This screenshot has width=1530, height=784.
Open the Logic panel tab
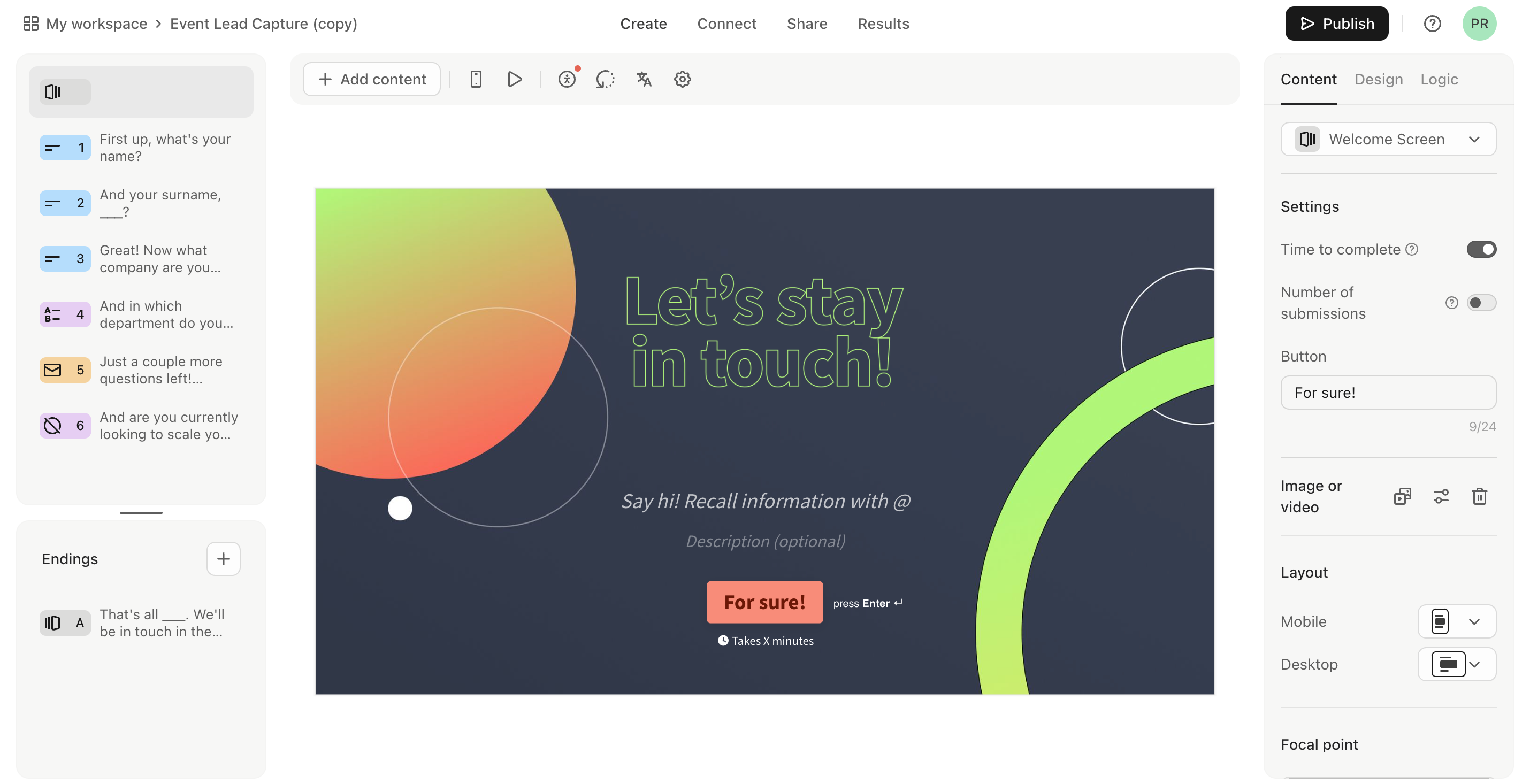[1439, 80]
